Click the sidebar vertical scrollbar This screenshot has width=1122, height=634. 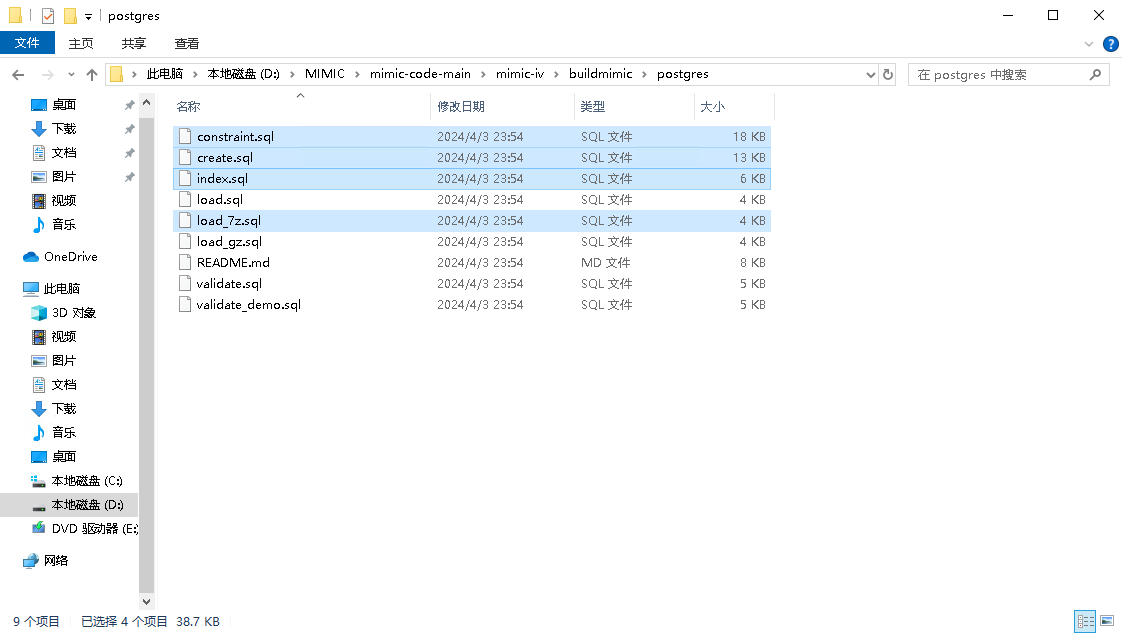tap(147, 350)
